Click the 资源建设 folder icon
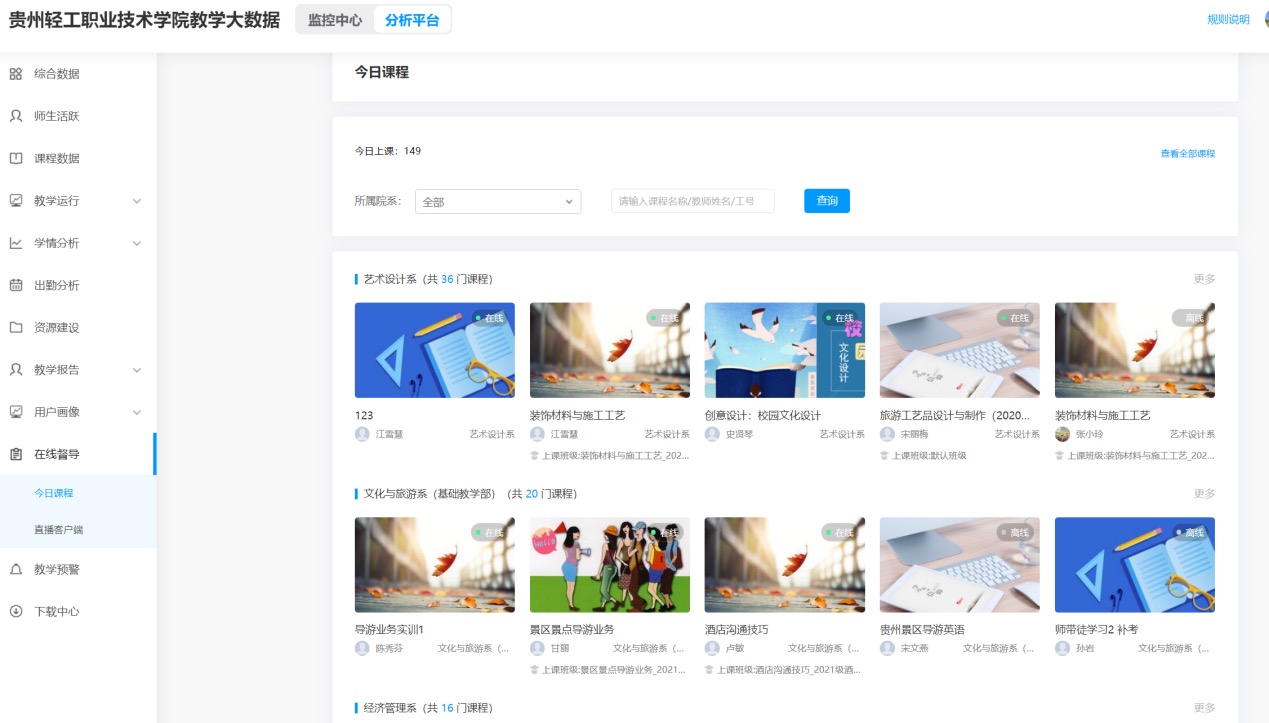1269x723 pixels. tap(16, 327)
